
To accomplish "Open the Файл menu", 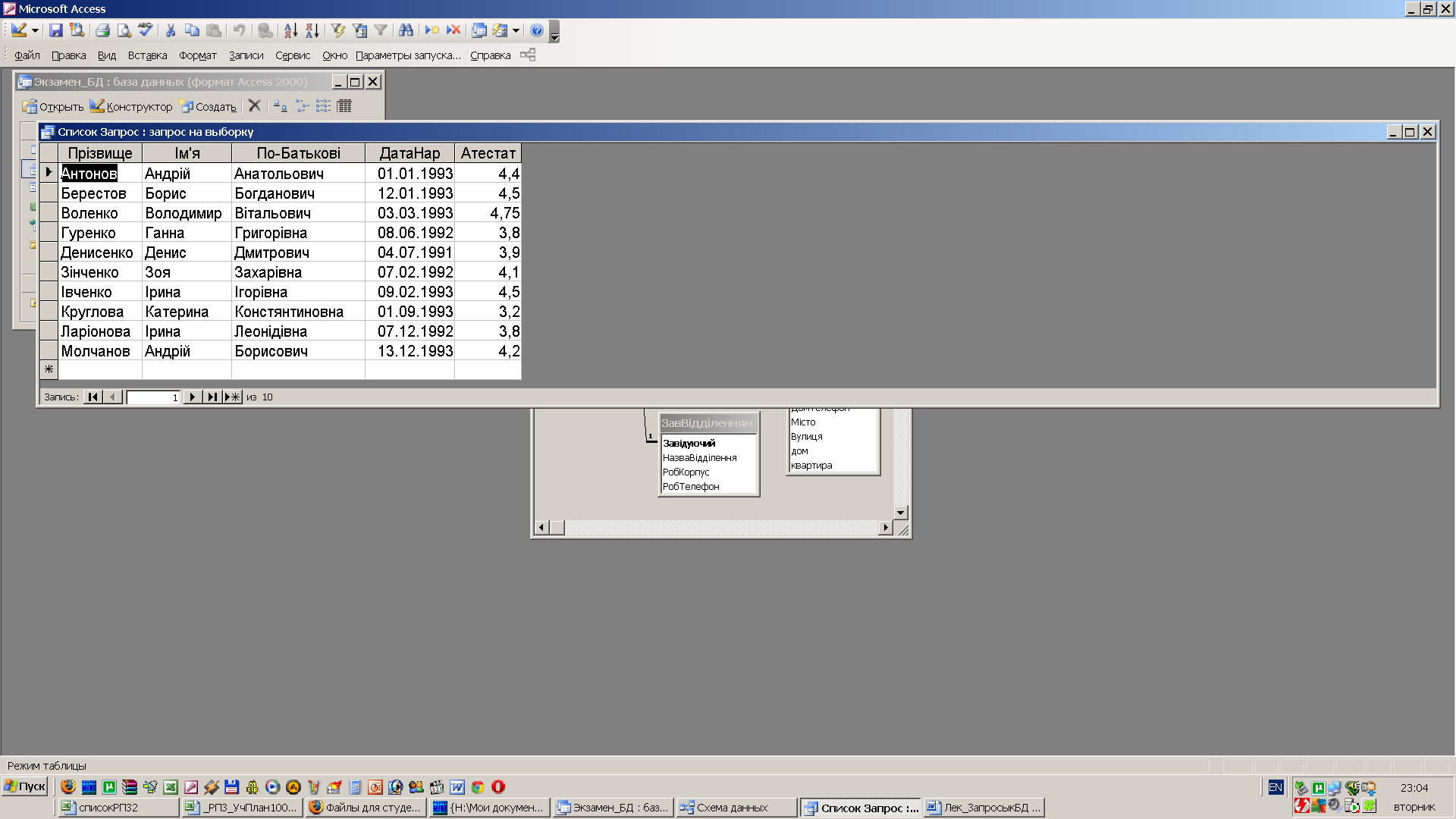I will point(27,55).
